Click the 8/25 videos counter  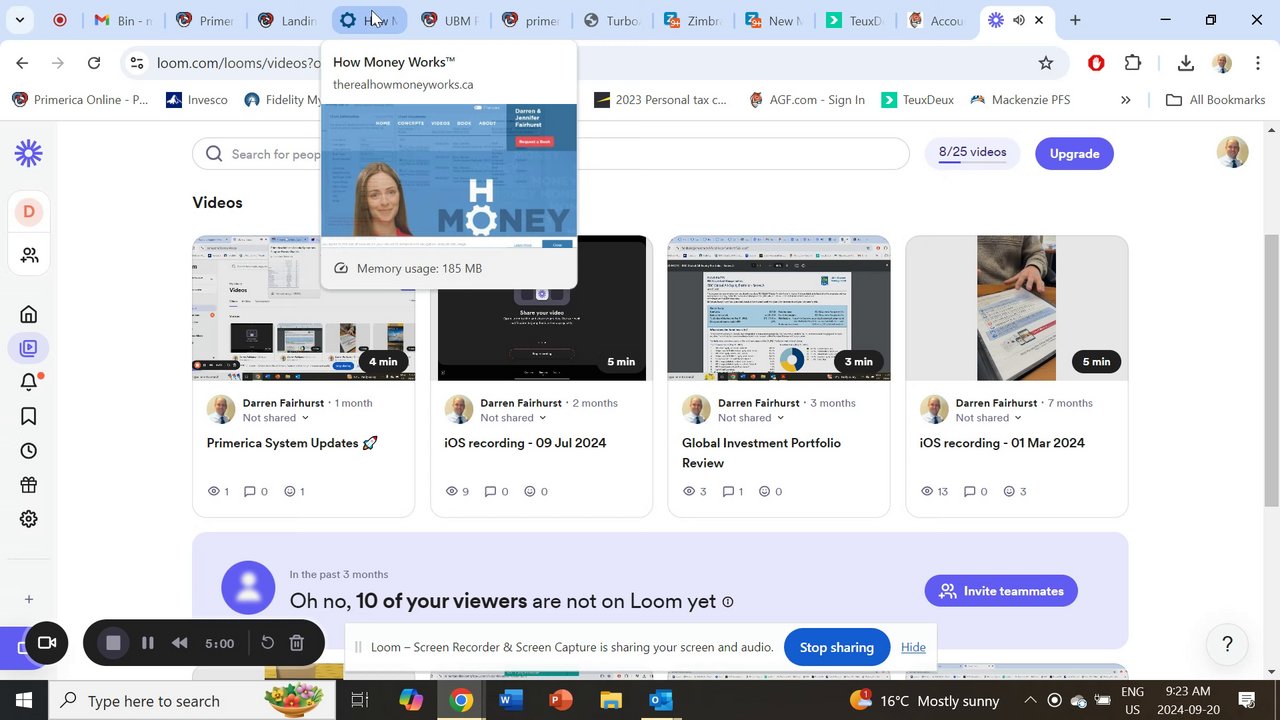point(973,153)
